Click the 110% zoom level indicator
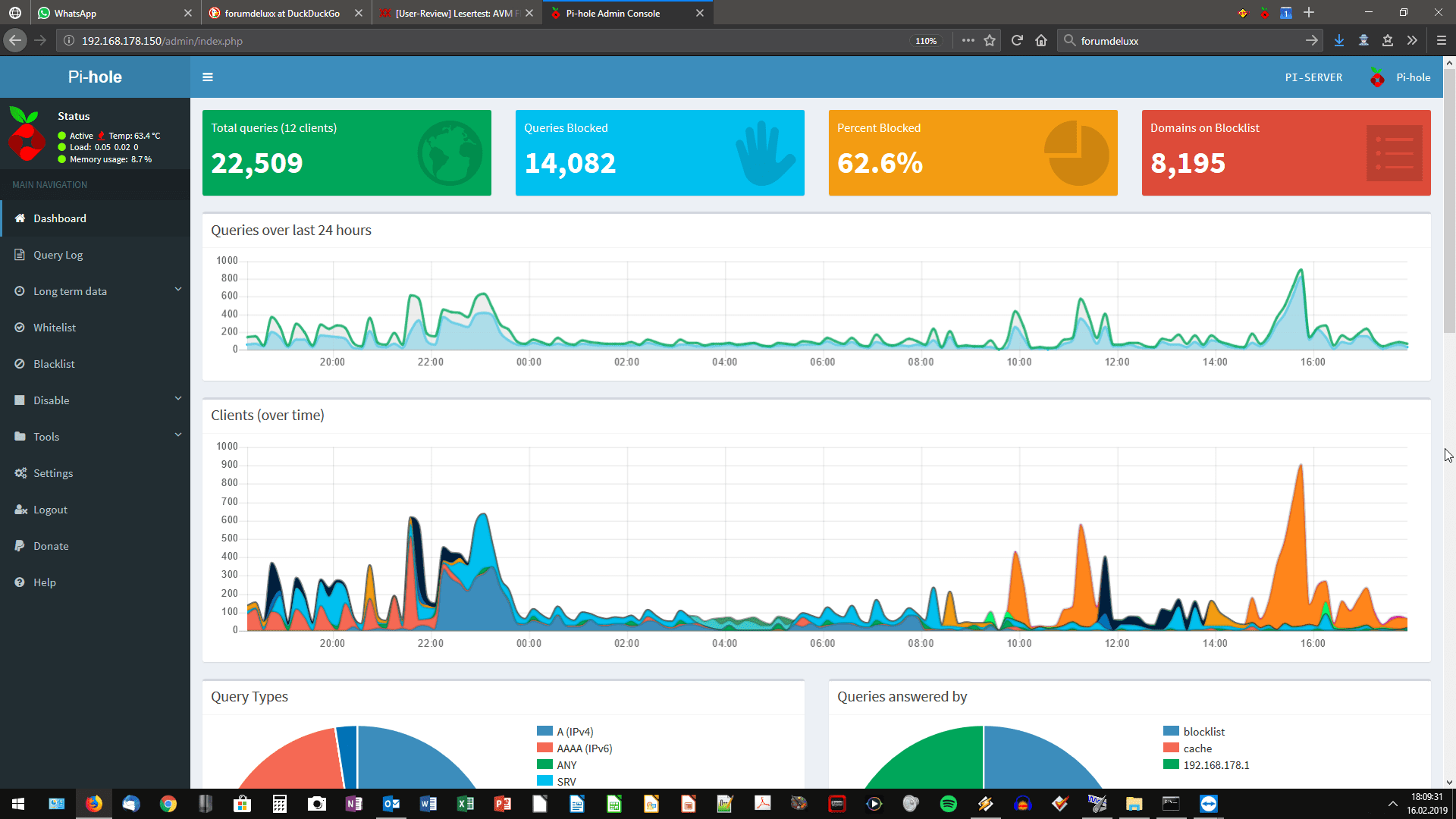This screenshot has height=819, width=1456. tap(926, 41)
